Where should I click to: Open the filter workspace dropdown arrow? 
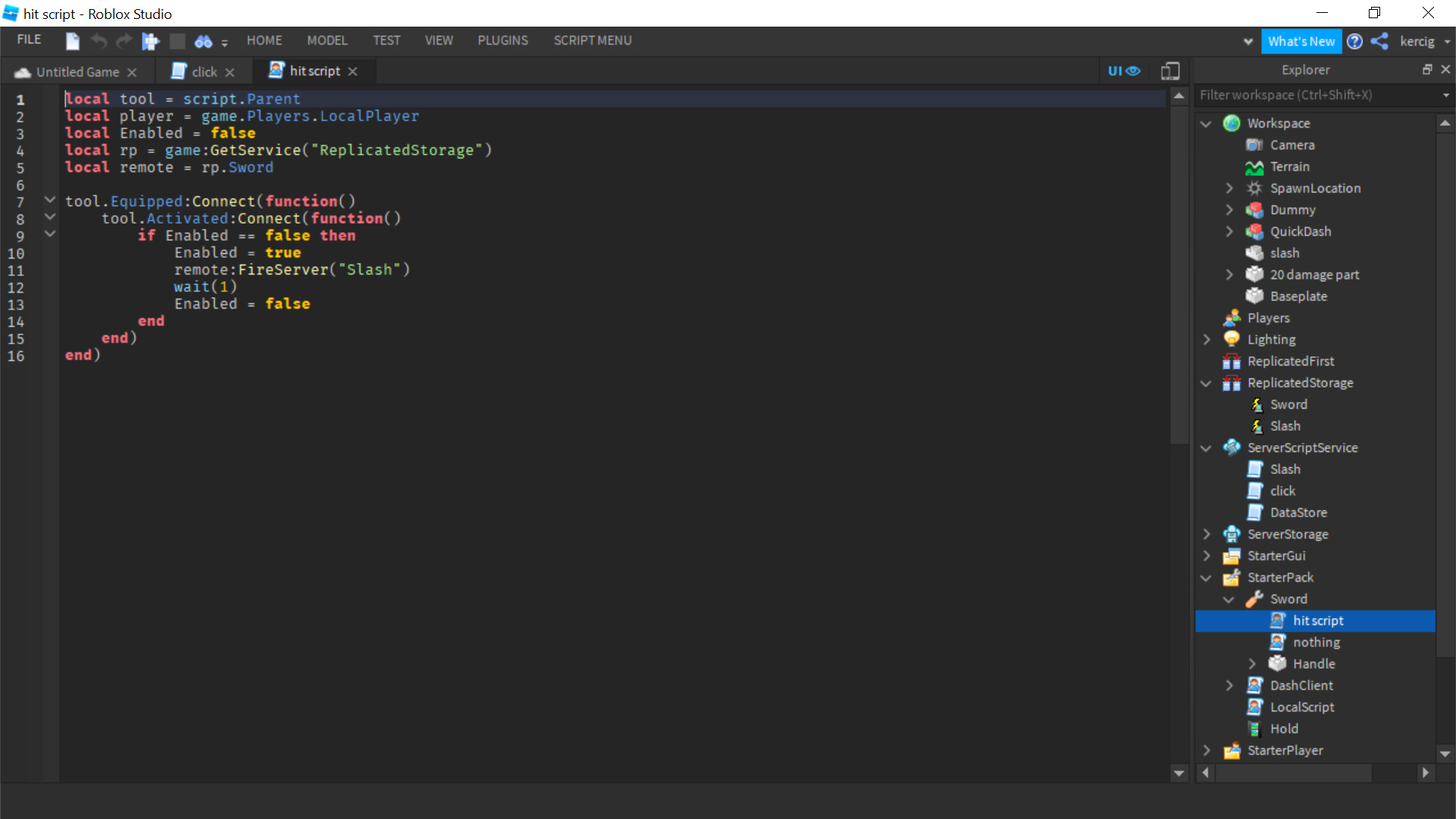[x=1445, y=96]
